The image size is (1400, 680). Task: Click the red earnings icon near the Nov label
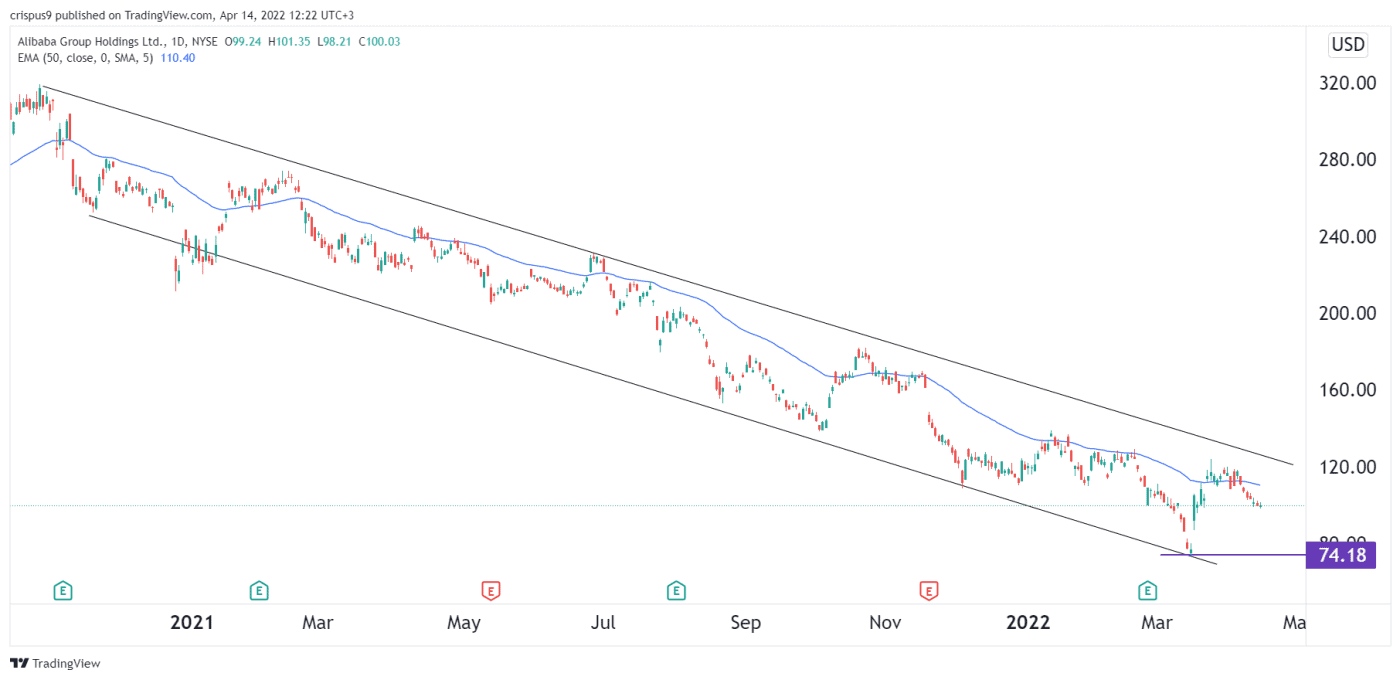(930, 591)
